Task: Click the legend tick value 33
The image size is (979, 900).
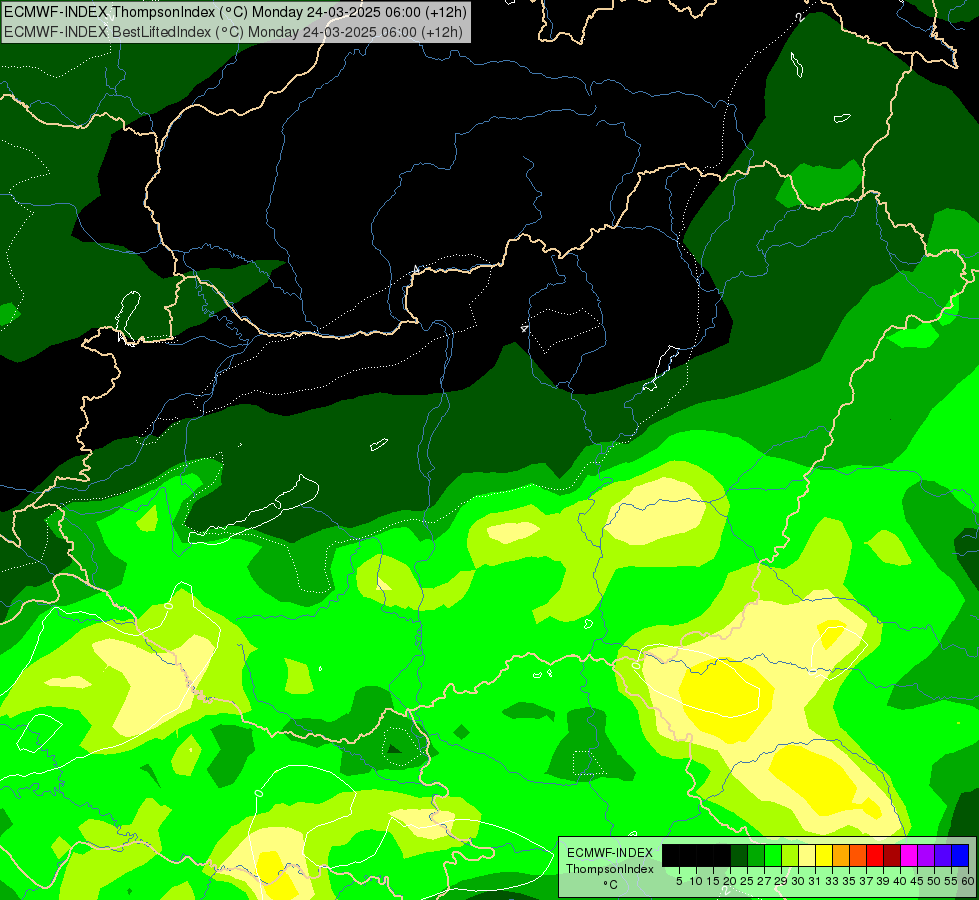Action: tap(832, 881)
